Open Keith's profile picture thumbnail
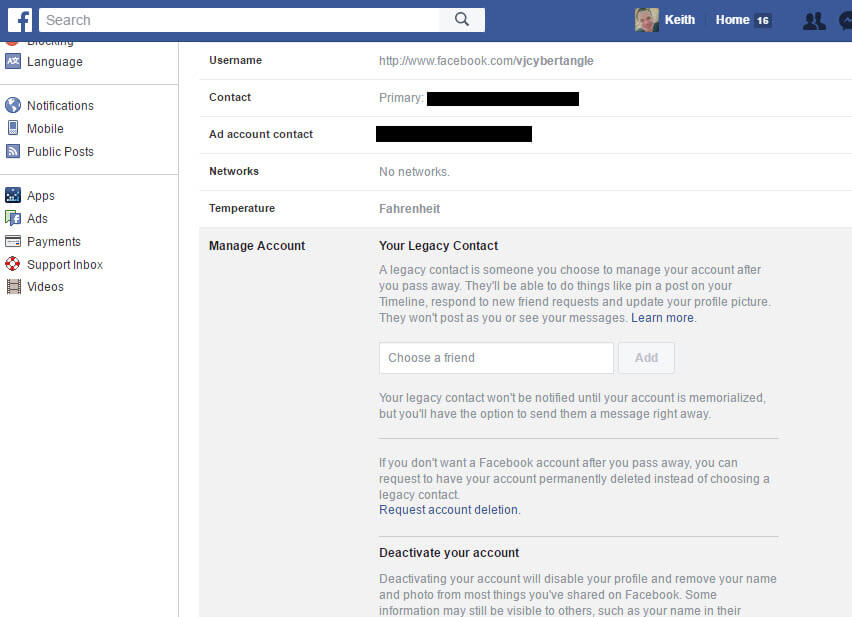Screen dimensions: 852x617 [x=647, y=20]
